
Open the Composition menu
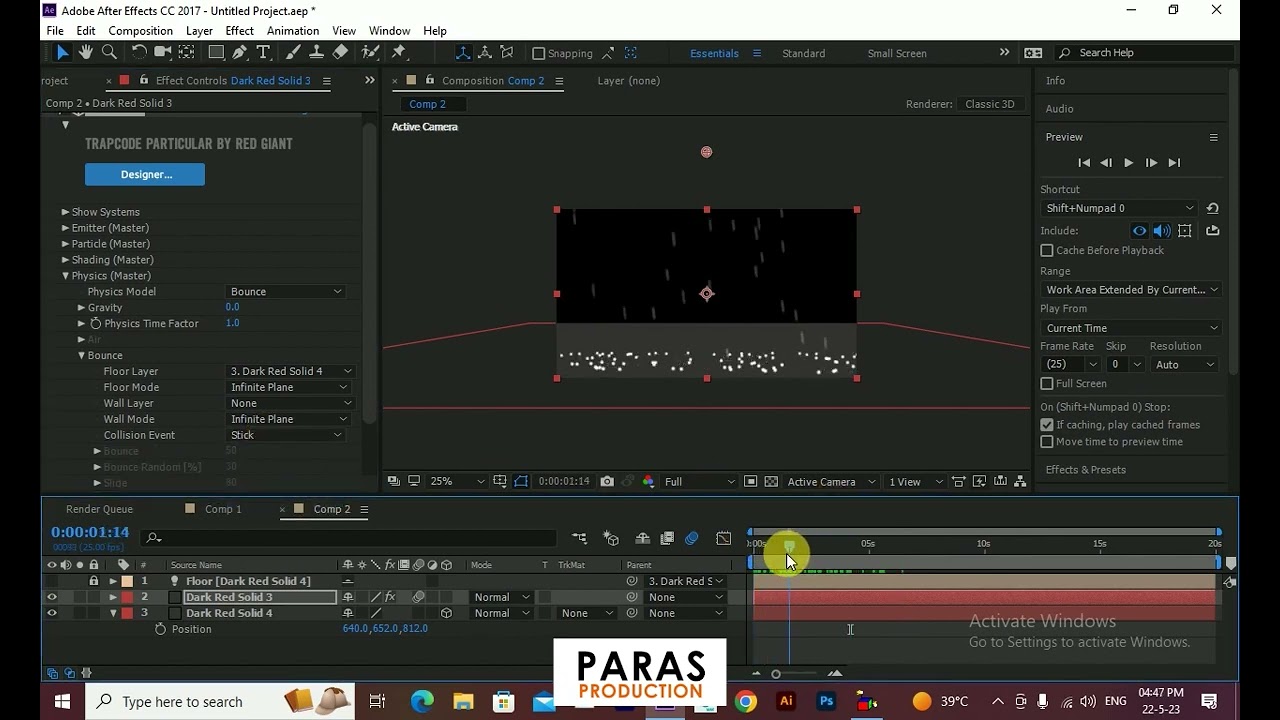(x=140, y=31)
